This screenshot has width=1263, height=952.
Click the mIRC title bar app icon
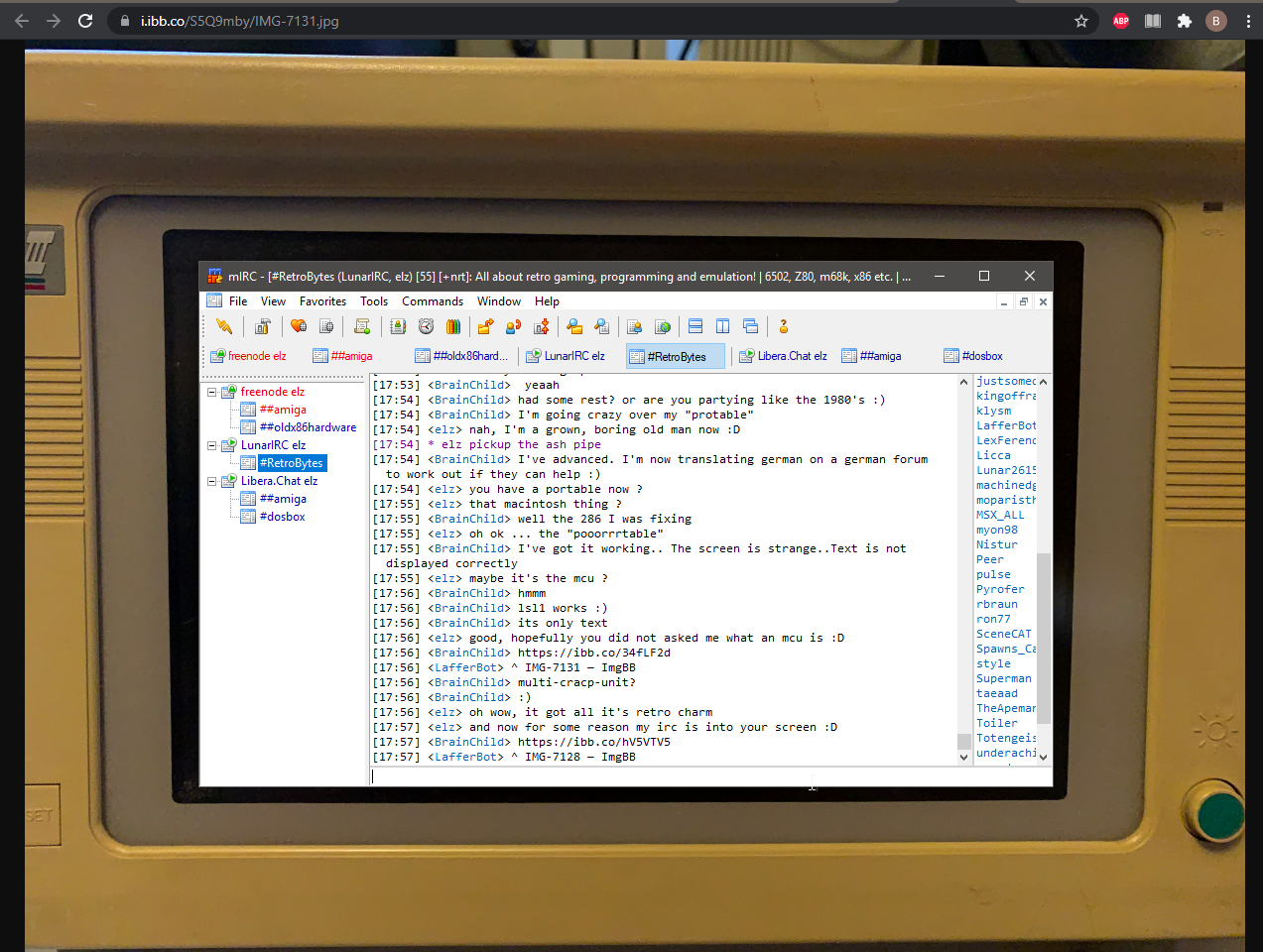[x=214, y=276]
